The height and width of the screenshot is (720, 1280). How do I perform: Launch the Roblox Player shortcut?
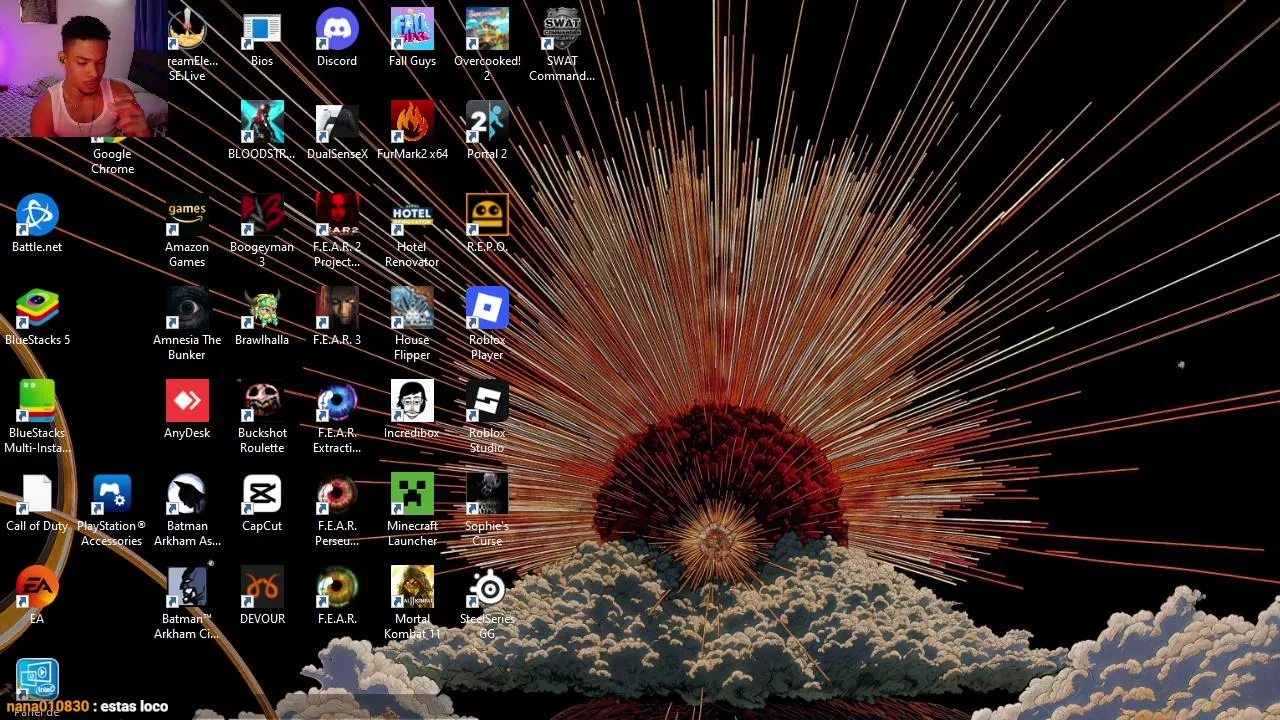tap(487, 325)
